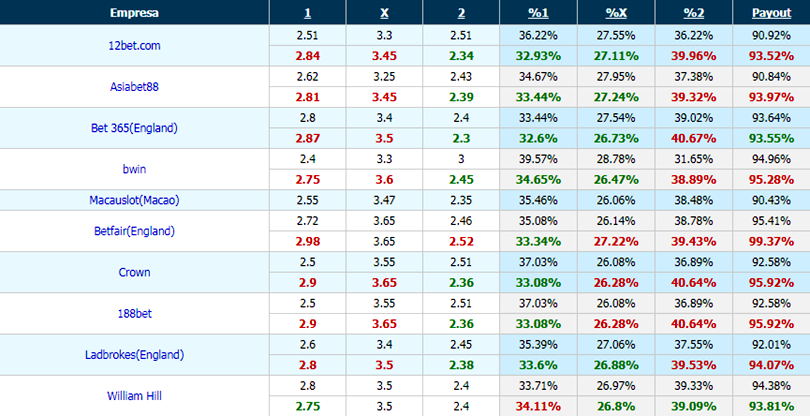Open the Bet 365(England) link
The image size is (810, 416).
(x=134, y=128)
